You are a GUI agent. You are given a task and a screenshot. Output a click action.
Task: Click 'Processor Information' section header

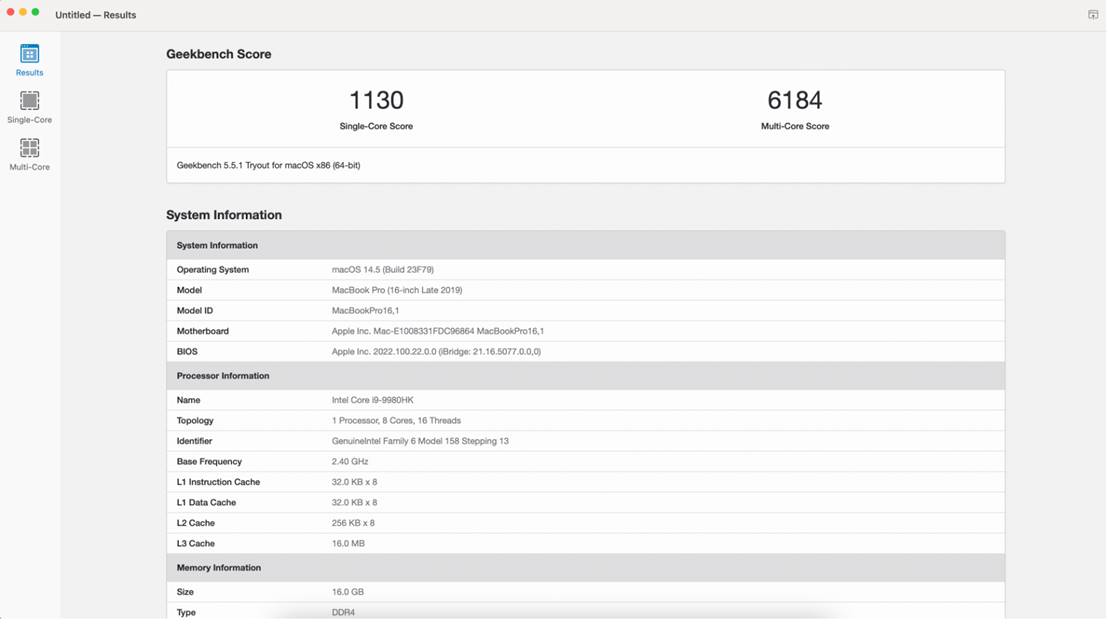(585, 376)
